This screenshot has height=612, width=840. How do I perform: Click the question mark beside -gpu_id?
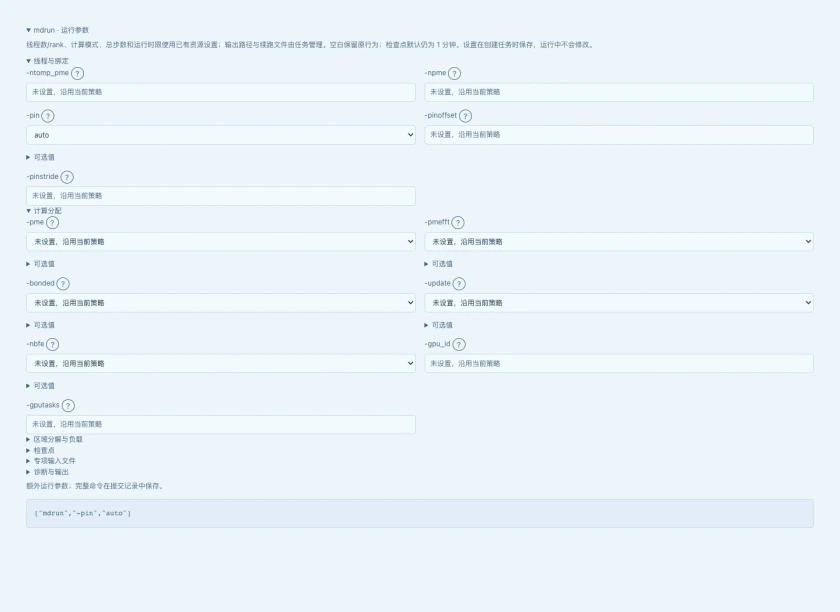(459, 345)
